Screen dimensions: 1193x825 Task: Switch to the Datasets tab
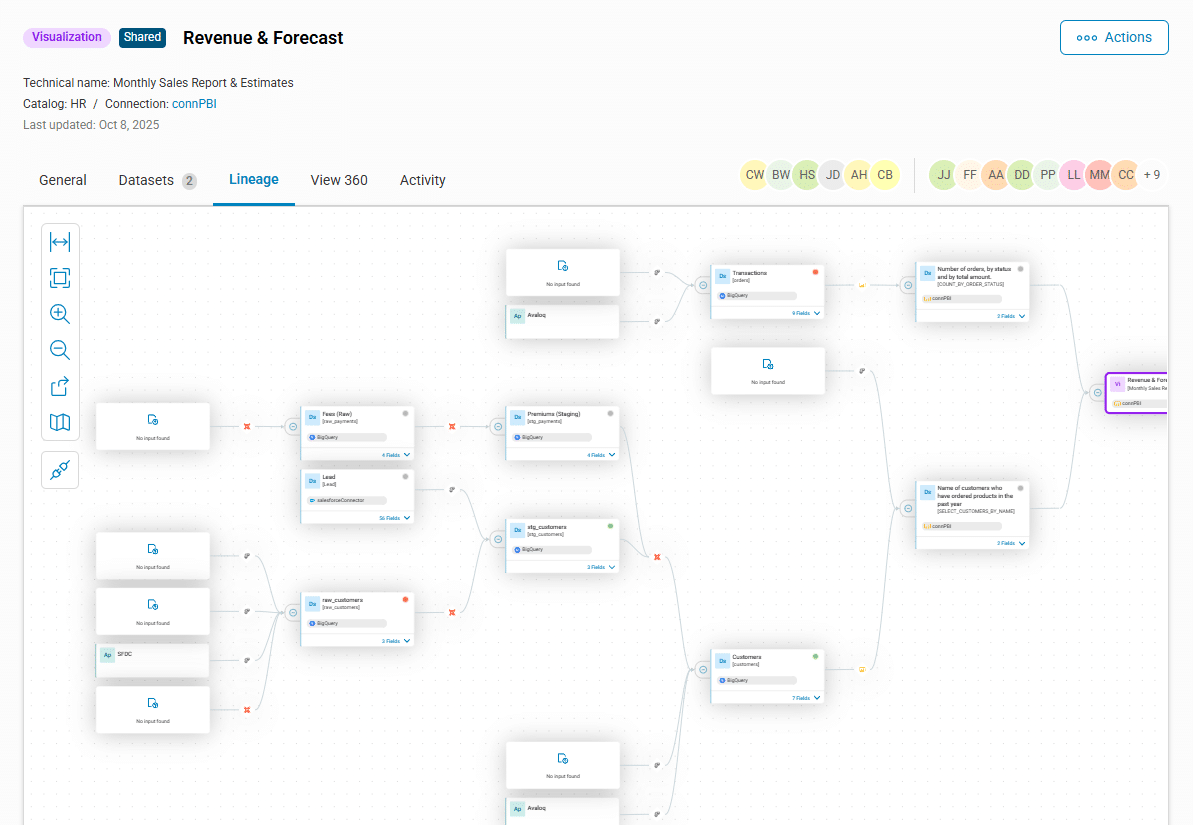click(146, 180)
